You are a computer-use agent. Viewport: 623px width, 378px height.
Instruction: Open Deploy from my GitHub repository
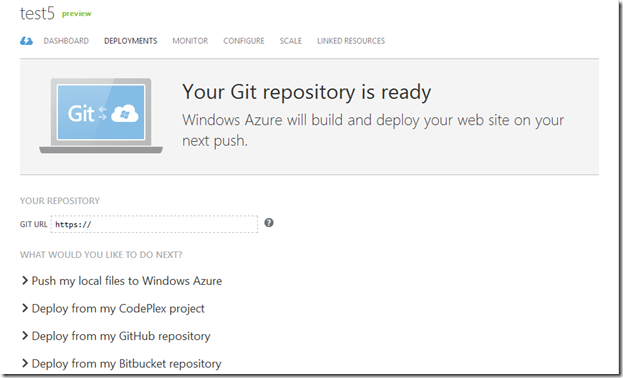coord(121,336)
